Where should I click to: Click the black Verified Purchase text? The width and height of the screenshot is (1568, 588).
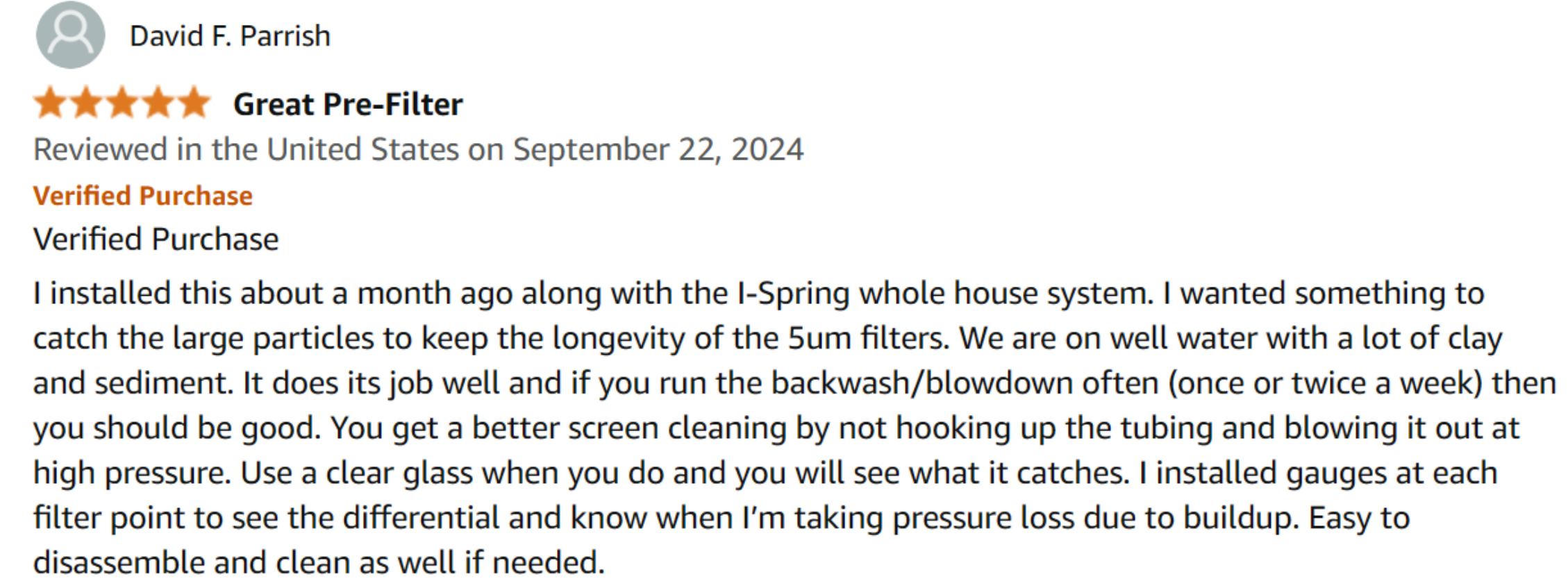click(156, 240)
